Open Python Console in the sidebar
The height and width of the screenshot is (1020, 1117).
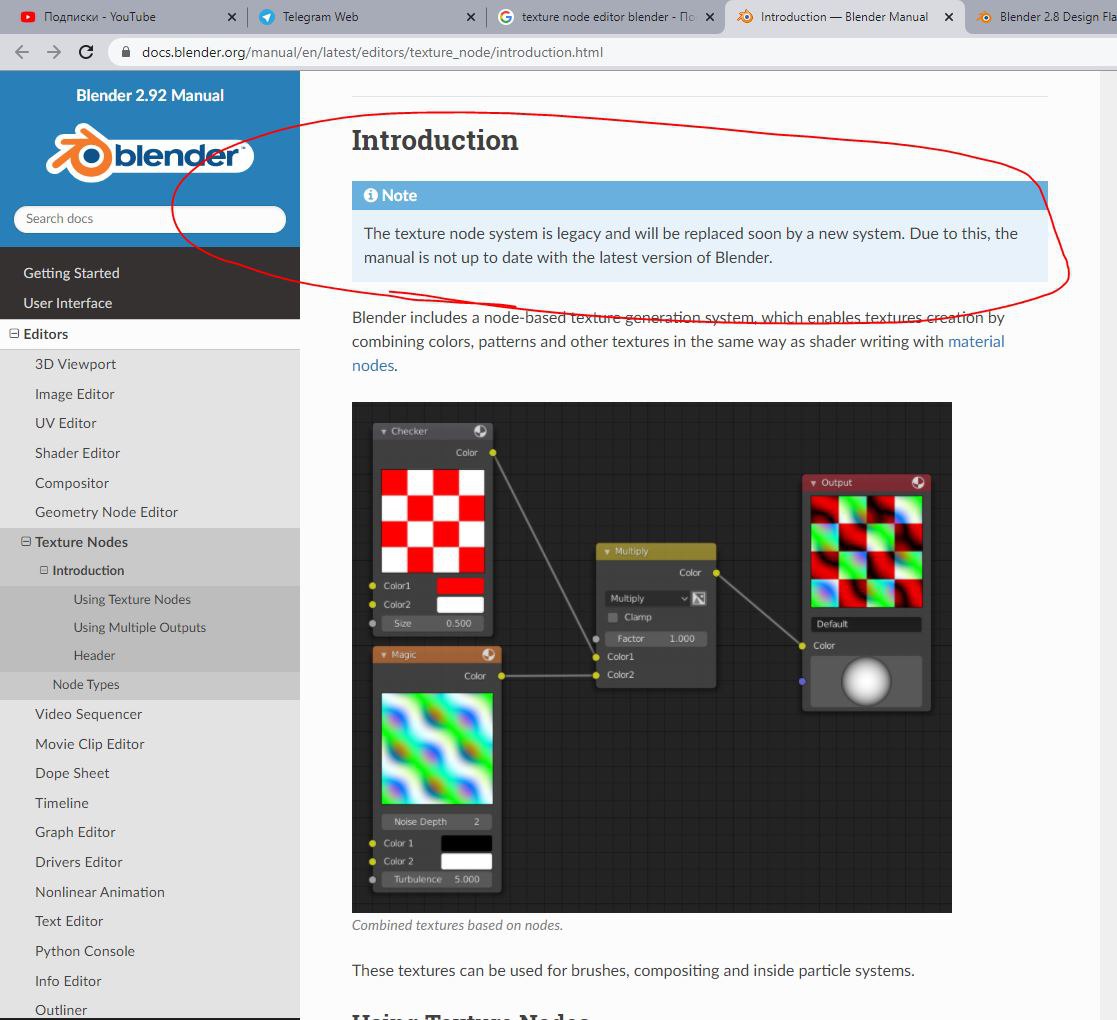[x=85, y=951]
